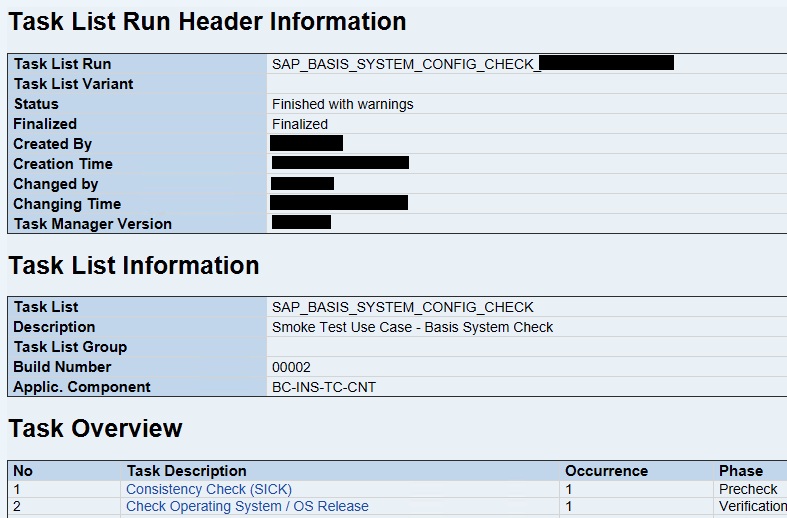Viewport: 787px width, 518px height.
Task: Select the Changed by label
Action: (56, 184)
